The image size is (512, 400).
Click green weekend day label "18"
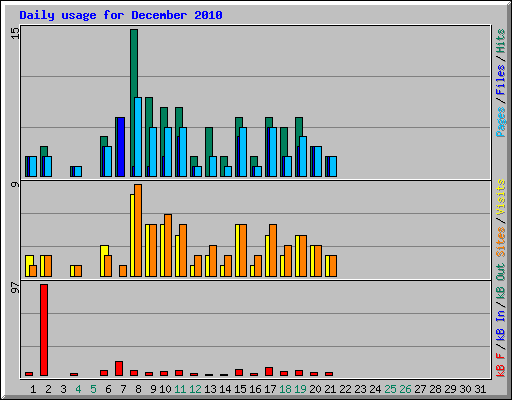285,389
